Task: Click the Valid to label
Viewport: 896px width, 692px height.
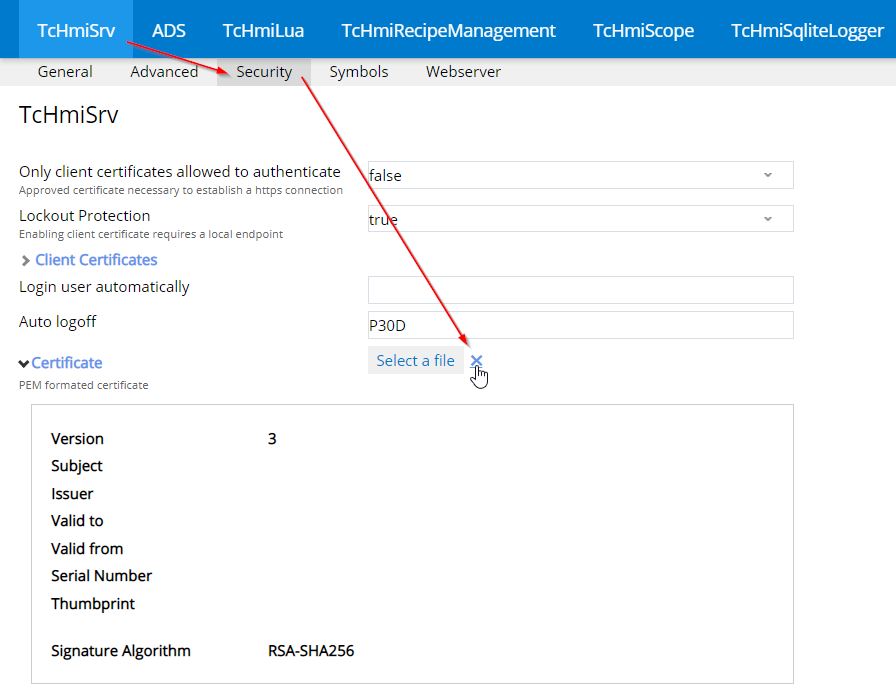Action: click(x=77, y=521)
